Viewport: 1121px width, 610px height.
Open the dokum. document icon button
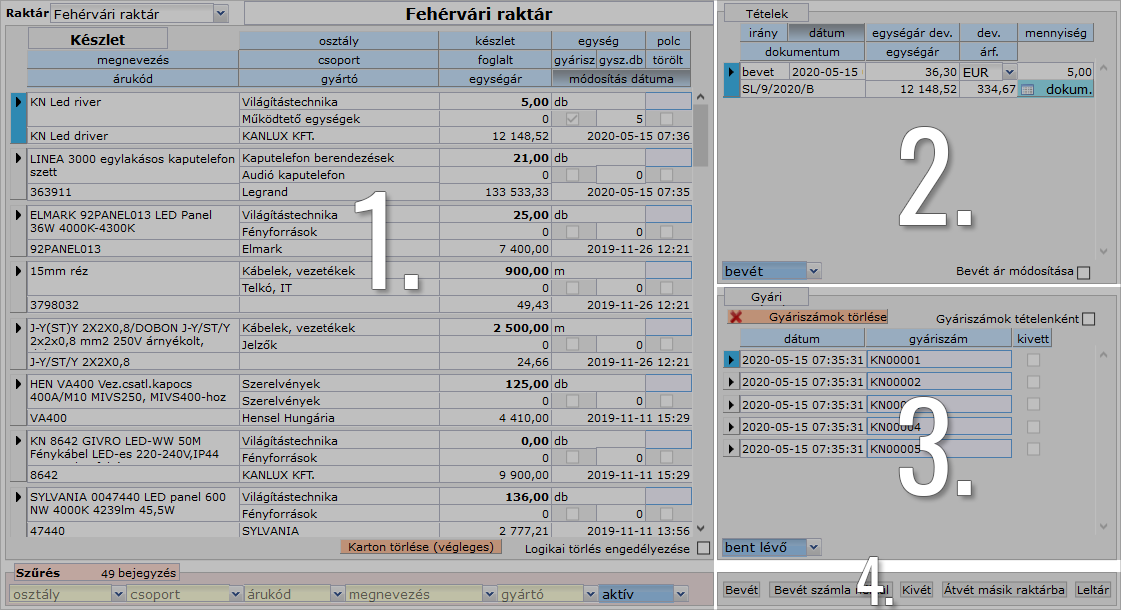1056,89
